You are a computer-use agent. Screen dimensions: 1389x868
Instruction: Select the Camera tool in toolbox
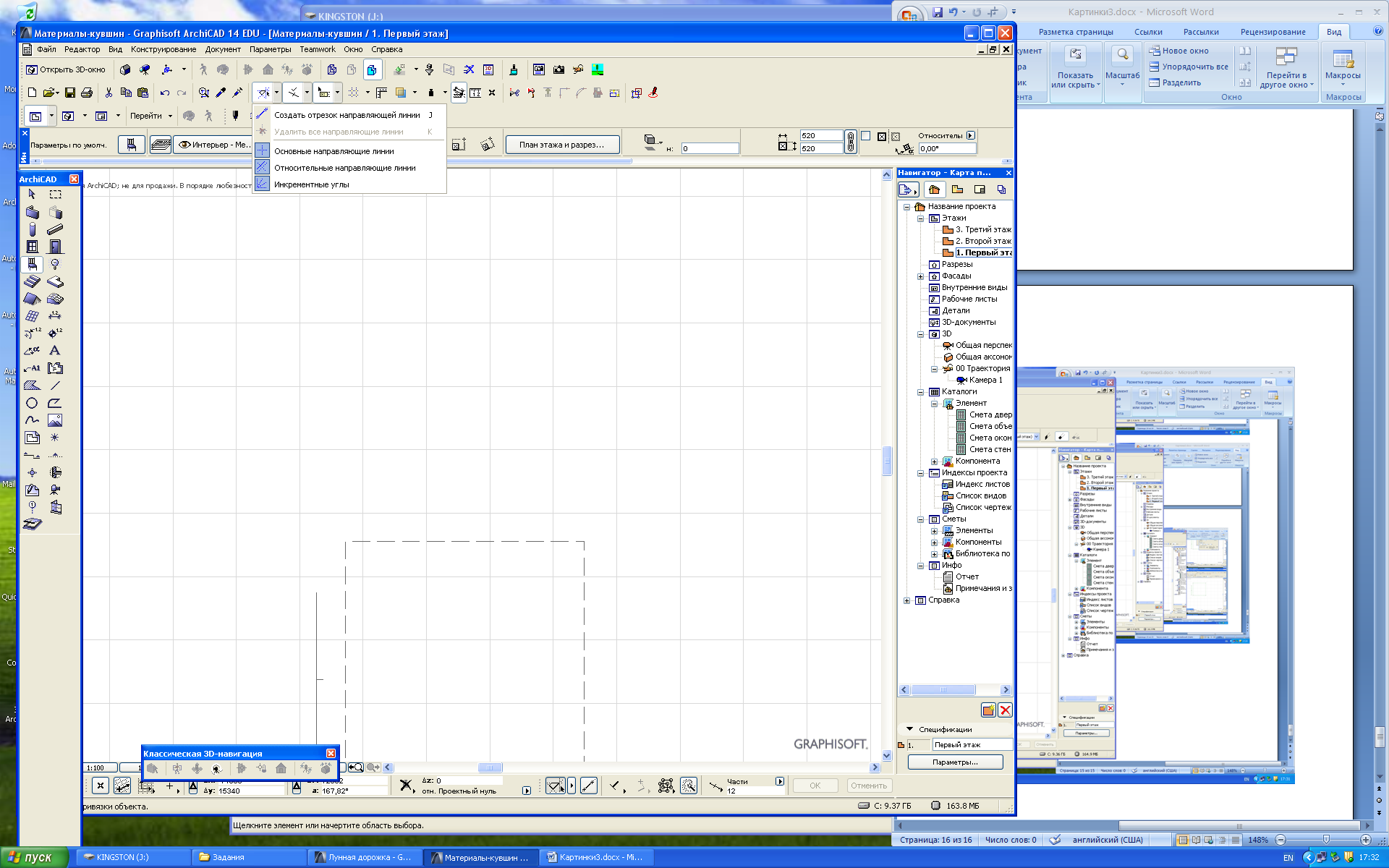click(x=55, y=490)
